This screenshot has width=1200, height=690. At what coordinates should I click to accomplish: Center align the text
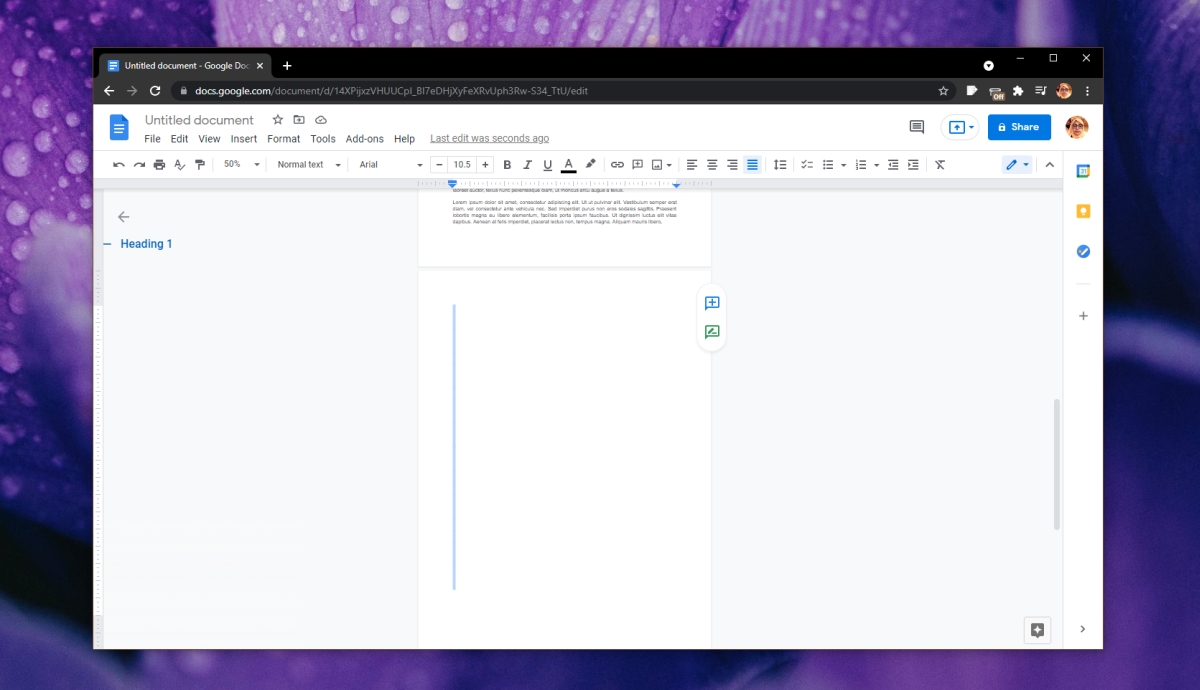point(712,165)
